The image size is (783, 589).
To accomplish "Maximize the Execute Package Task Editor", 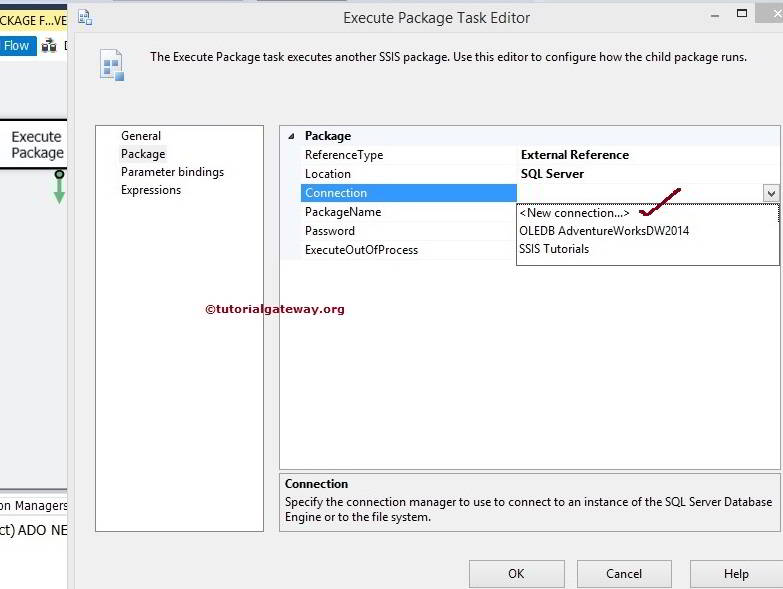I will 742,14.
